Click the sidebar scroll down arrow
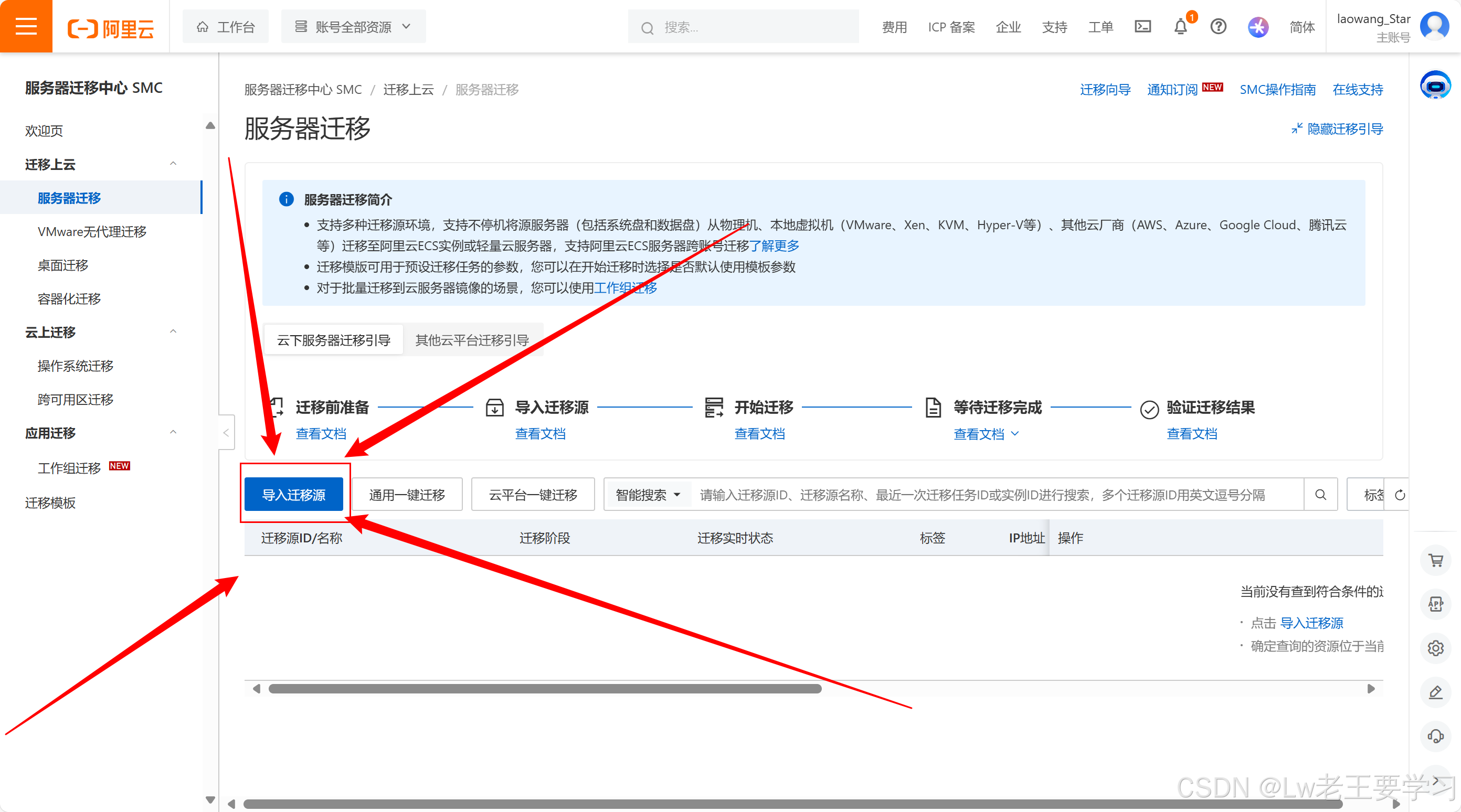Screen dimensions: 1461x812 click(x=210, y=799)
